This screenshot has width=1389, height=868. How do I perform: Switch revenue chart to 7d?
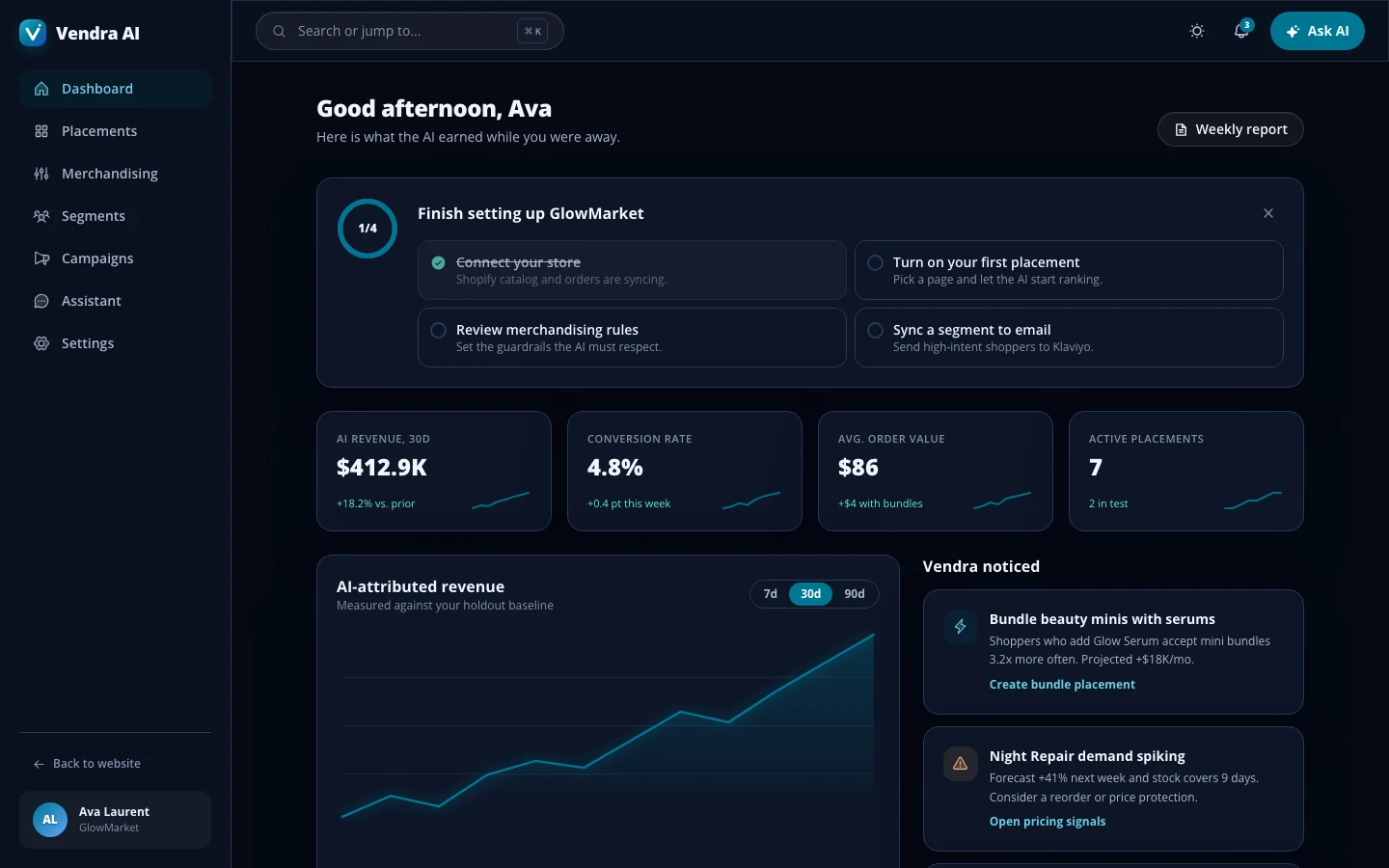[x=770, y=594]
